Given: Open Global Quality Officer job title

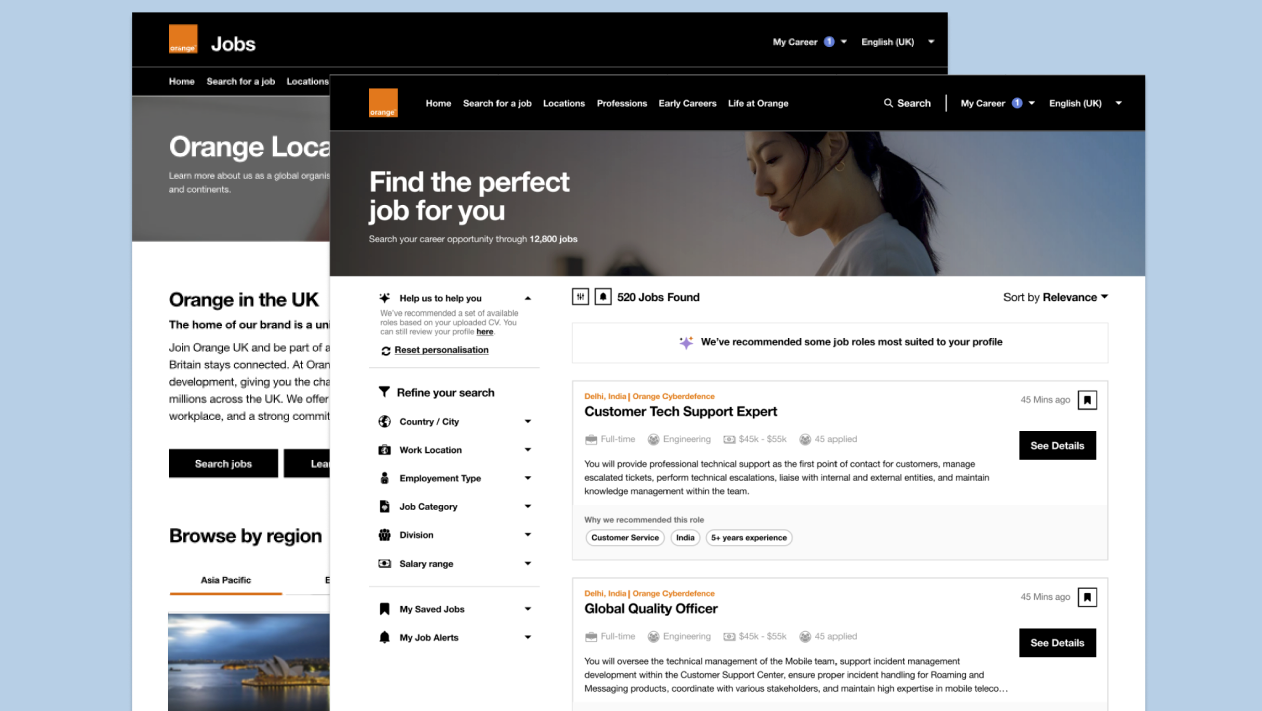Looking at the screenshot, I should pos(651,608).
